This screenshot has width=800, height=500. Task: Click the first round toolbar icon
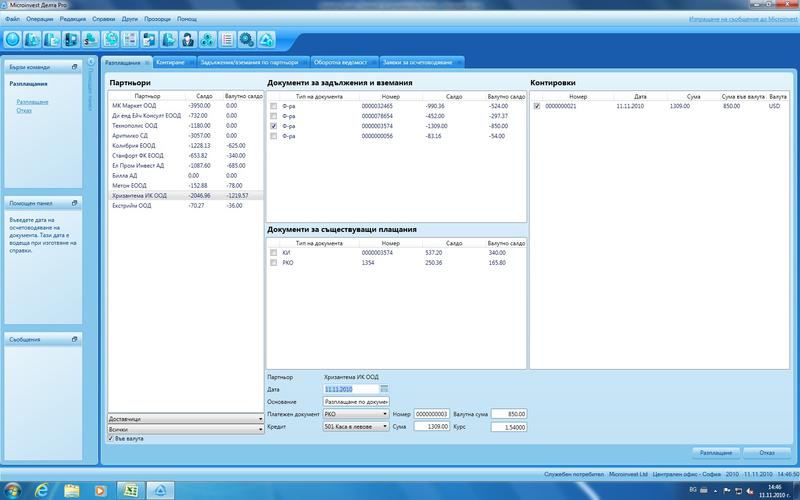(14, 40)
